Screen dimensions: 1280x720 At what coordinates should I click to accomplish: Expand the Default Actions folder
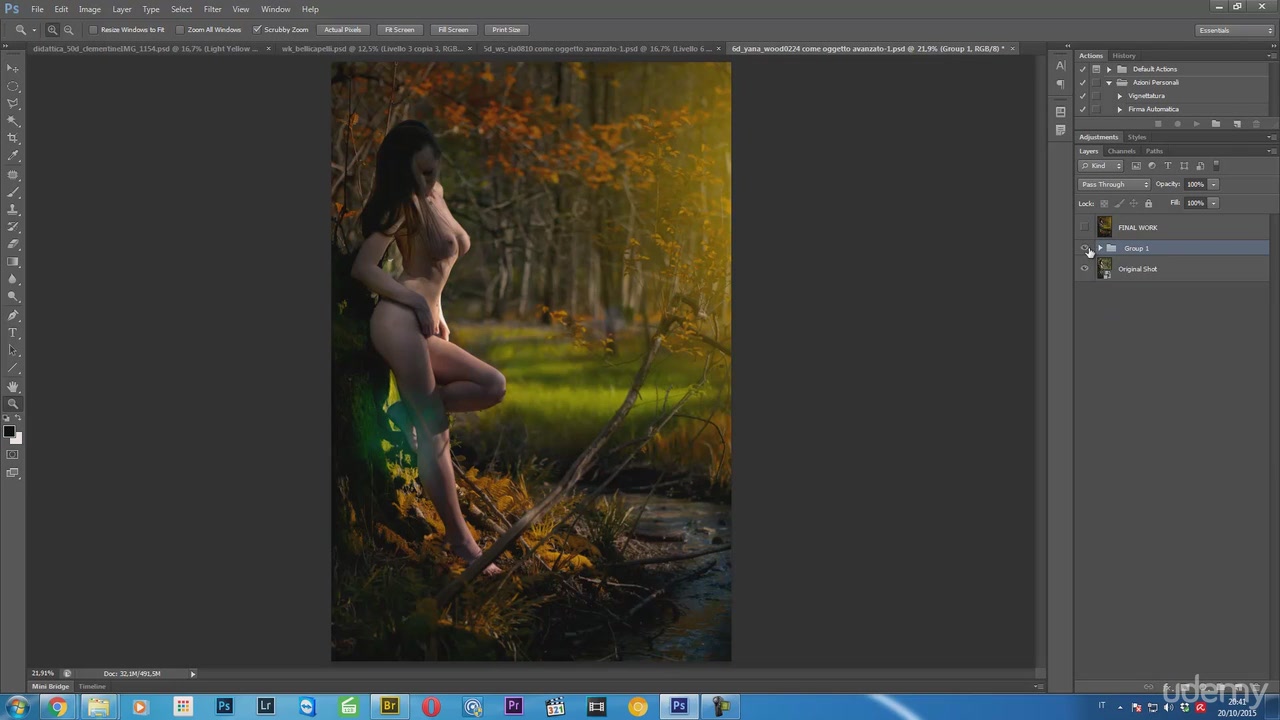click(x=1109, y=69)
